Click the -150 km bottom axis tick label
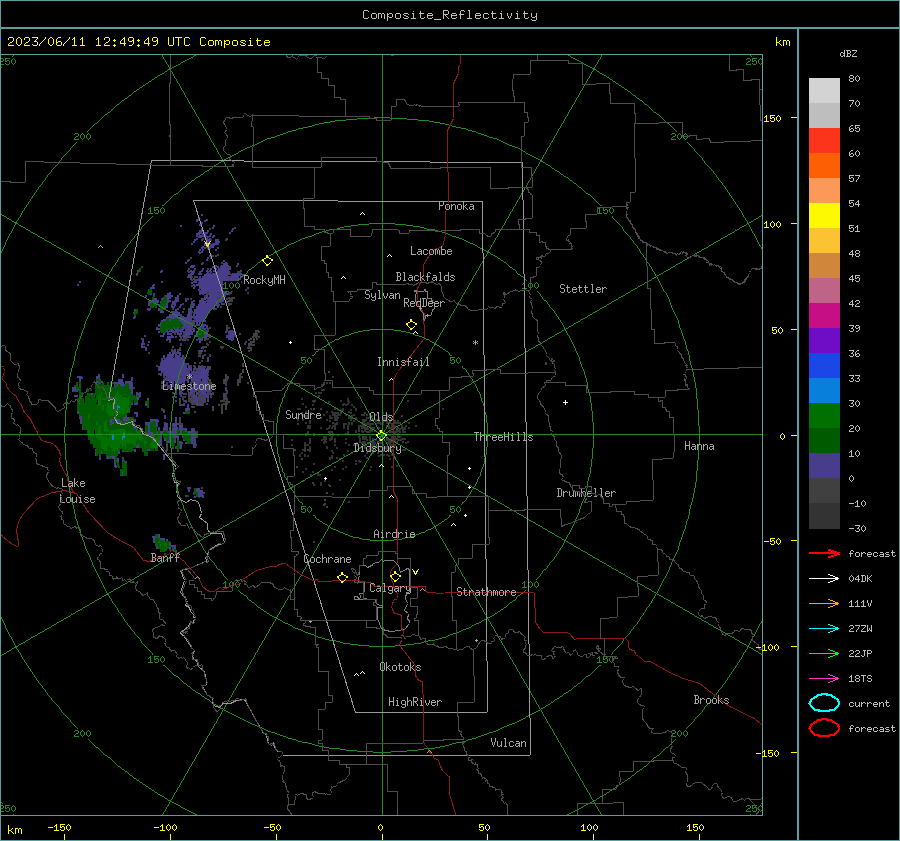The width and height of the screenshot is (900, 841). 59,827
